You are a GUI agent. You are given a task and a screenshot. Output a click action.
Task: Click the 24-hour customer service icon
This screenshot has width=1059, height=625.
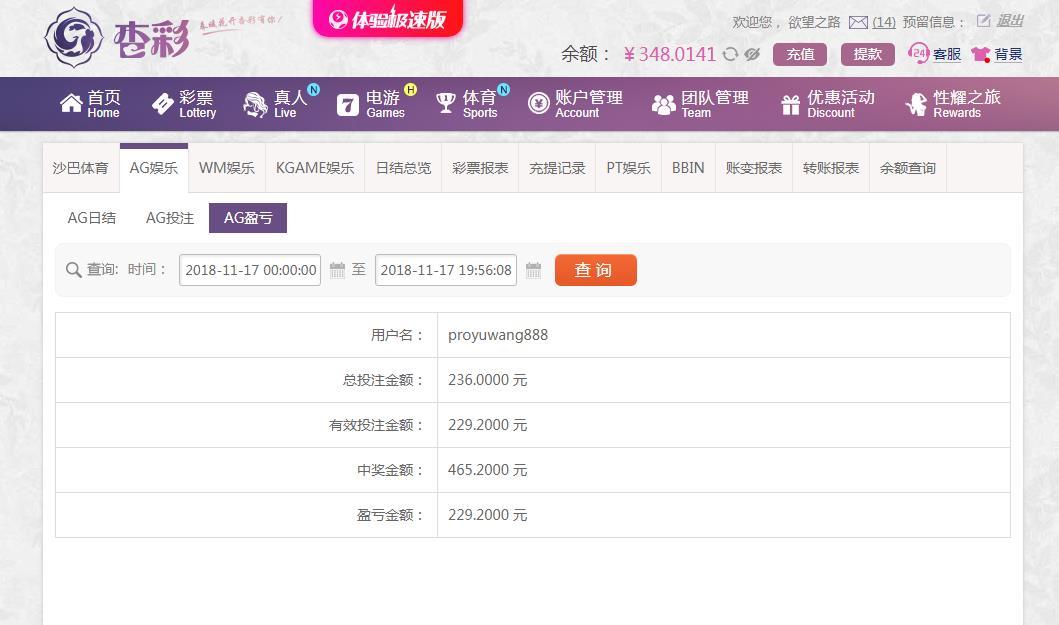(x=919, y=53)
